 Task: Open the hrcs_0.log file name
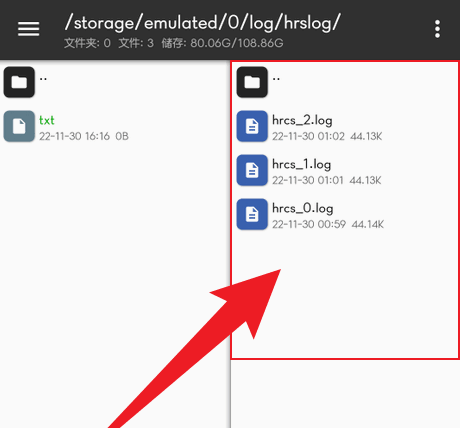[303, 208]
